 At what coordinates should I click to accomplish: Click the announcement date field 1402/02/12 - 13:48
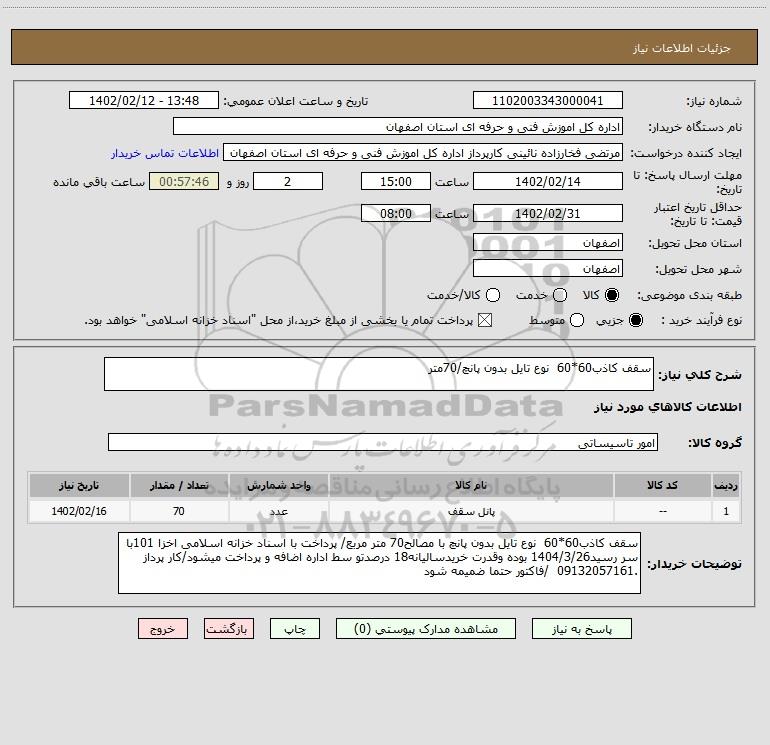click(144, 101)
